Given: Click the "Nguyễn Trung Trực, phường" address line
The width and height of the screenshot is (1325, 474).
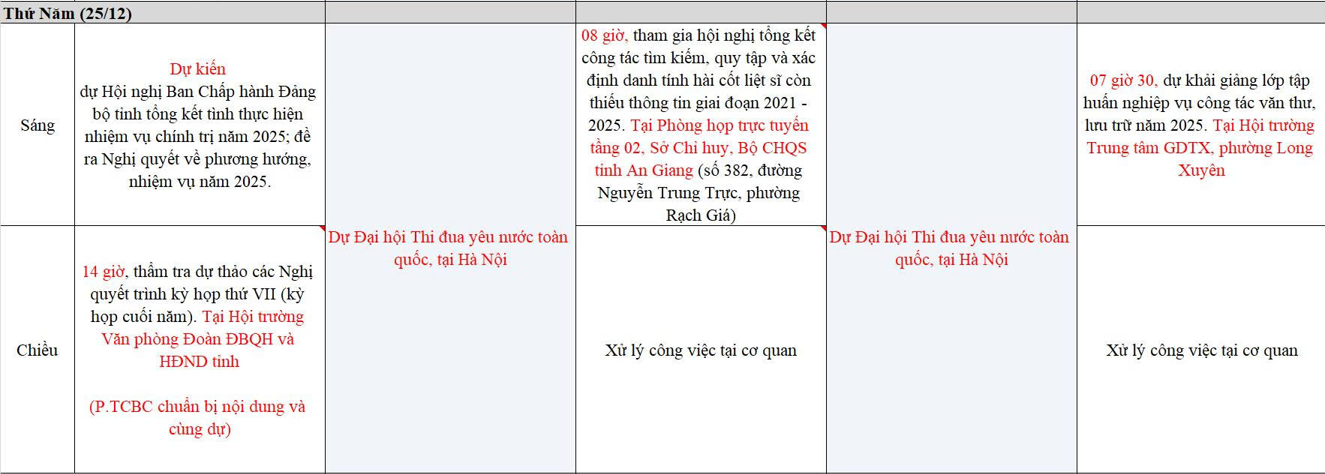Looking at the screenshot, I should [x=700, y=193].
